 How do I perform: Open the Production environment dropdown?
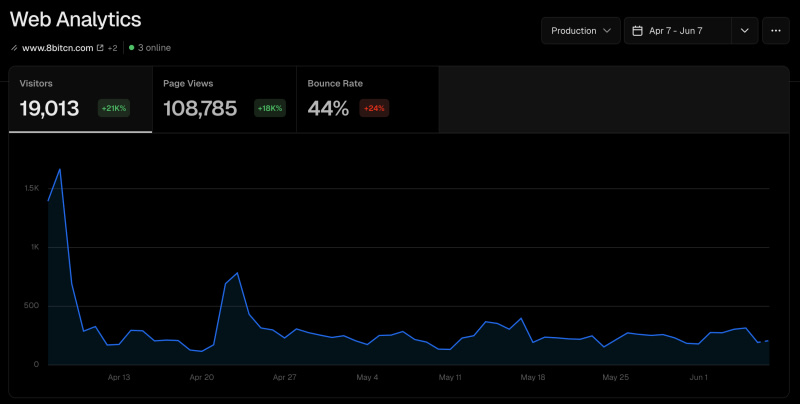pyautogui.click(x=580, y=31)
